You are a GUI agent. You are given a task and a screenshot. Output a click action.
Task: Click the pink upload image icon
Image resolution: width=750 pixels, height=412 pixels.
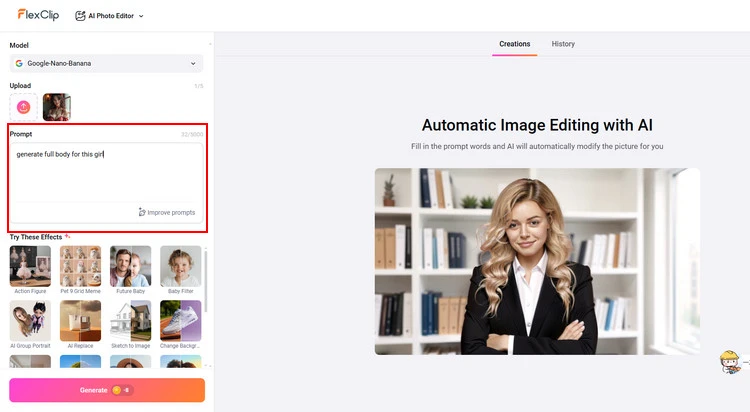click(24, 107)
